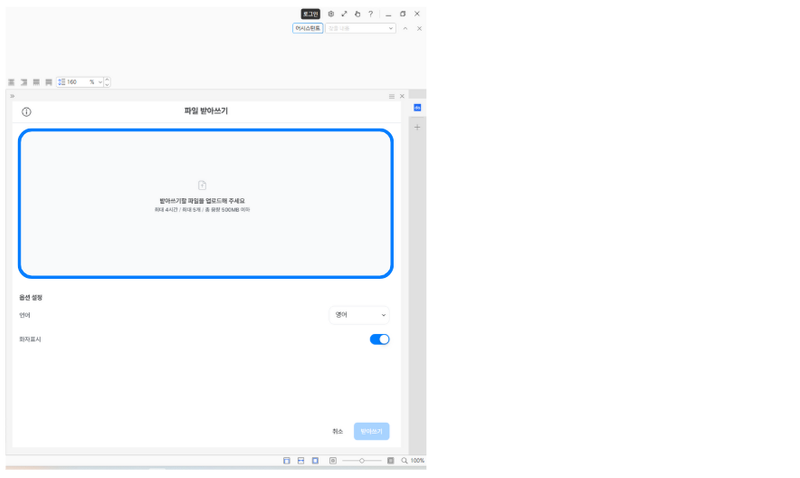This screenshot has width=800, height=478.
Task: Open help with the question mark icon
Action: coord(370,14)
